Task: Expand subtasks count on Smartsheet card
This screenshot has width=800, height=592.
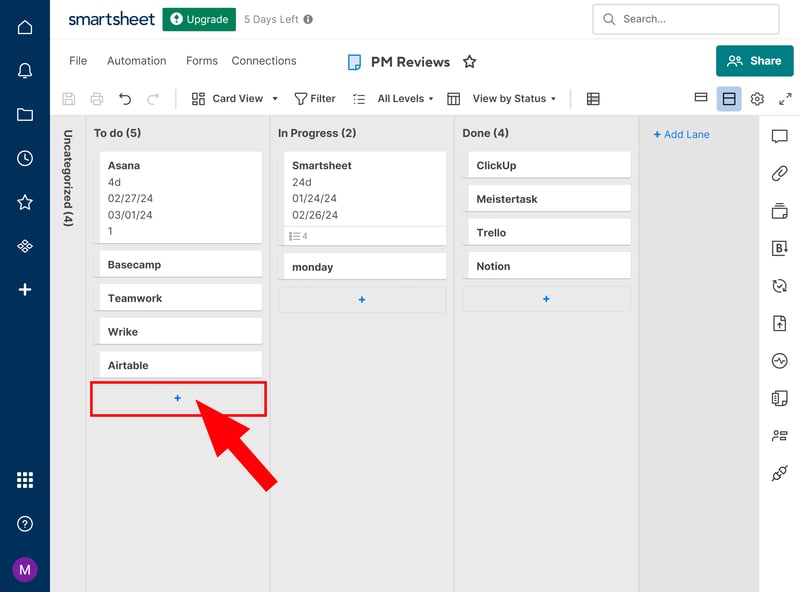Action: [x=298, y=236]
